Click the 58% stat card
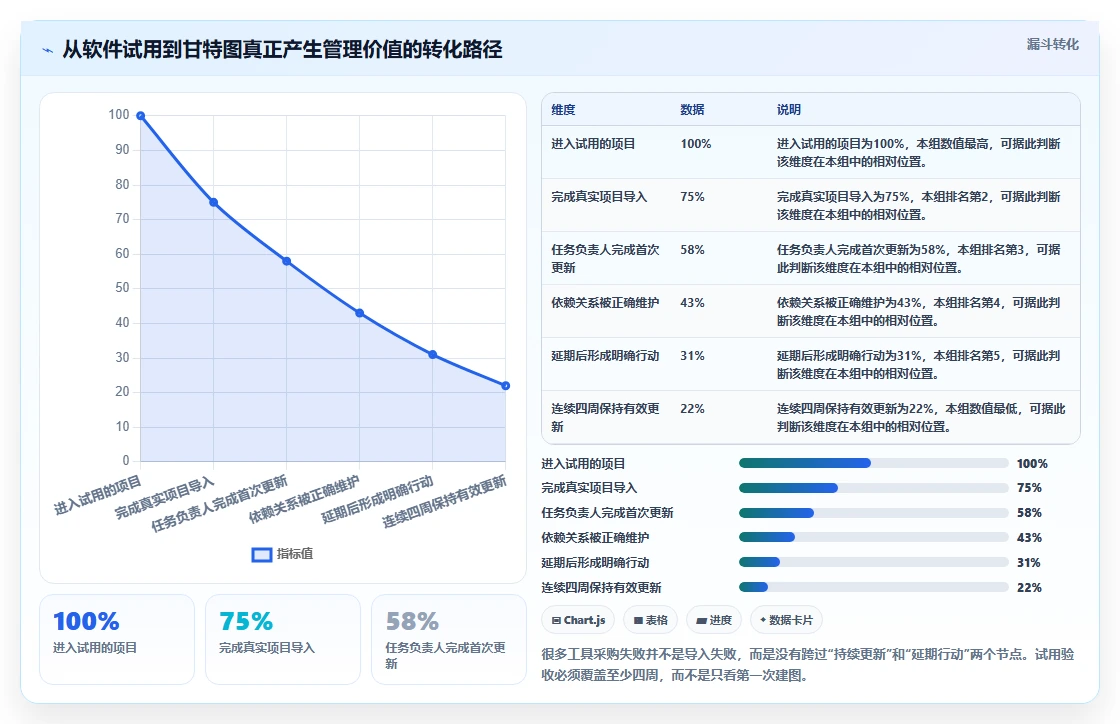 pyautogui.click(x=449, y=640)
